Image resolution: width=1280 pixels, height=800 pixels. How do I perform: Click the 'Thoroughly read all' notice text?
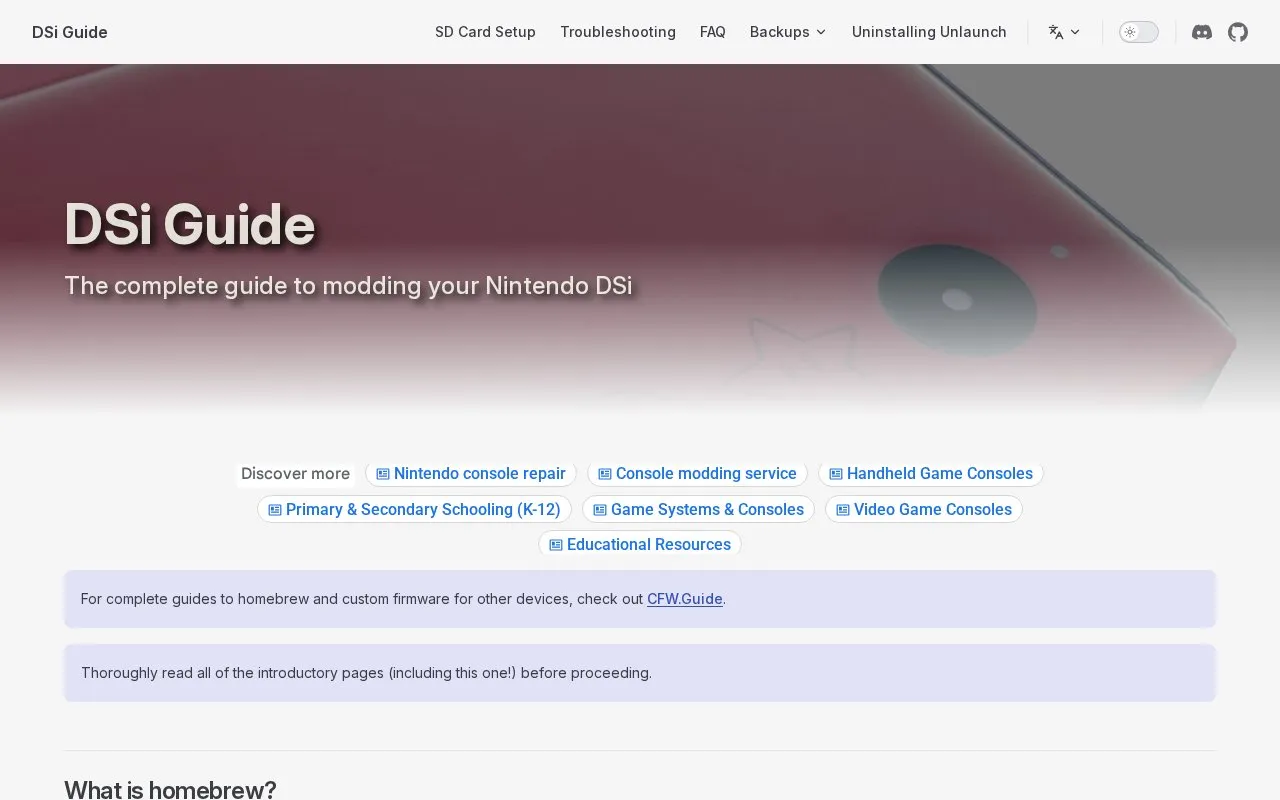coord(366,673)
